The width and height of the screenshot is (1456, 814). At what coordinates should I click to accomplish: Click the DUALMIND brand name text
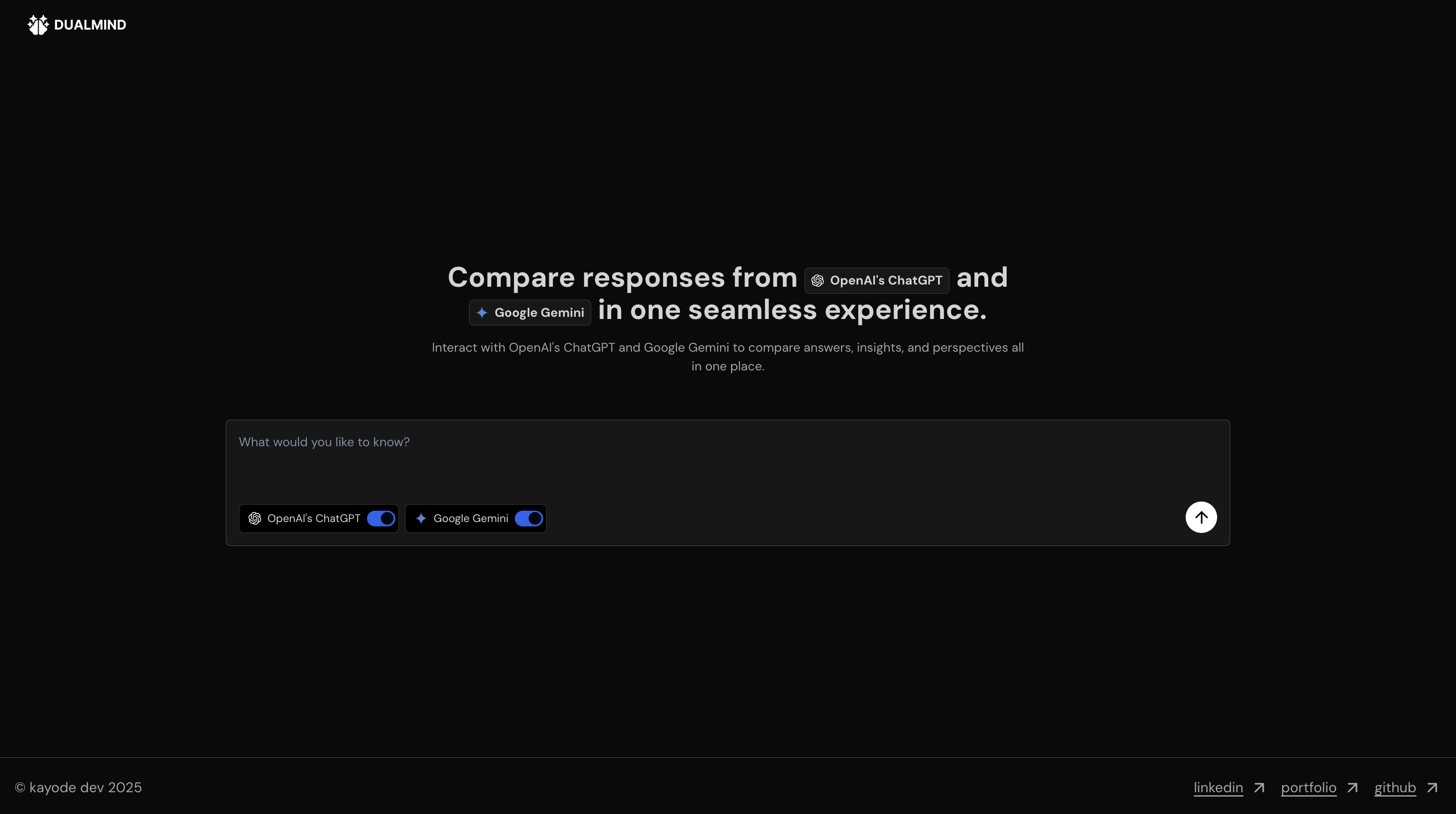[x=90, y=25]
